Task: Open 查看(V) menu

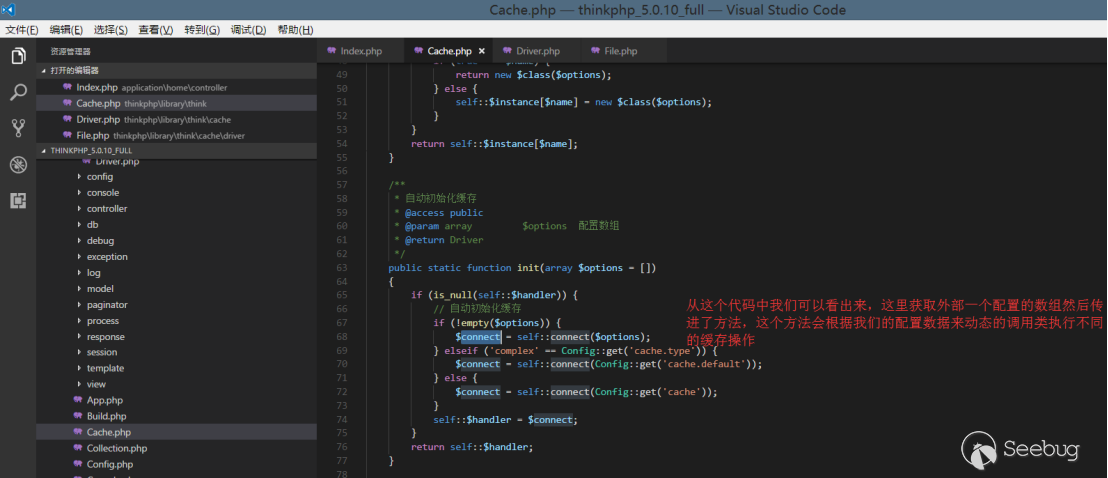Action: click(x=155, y=30)
